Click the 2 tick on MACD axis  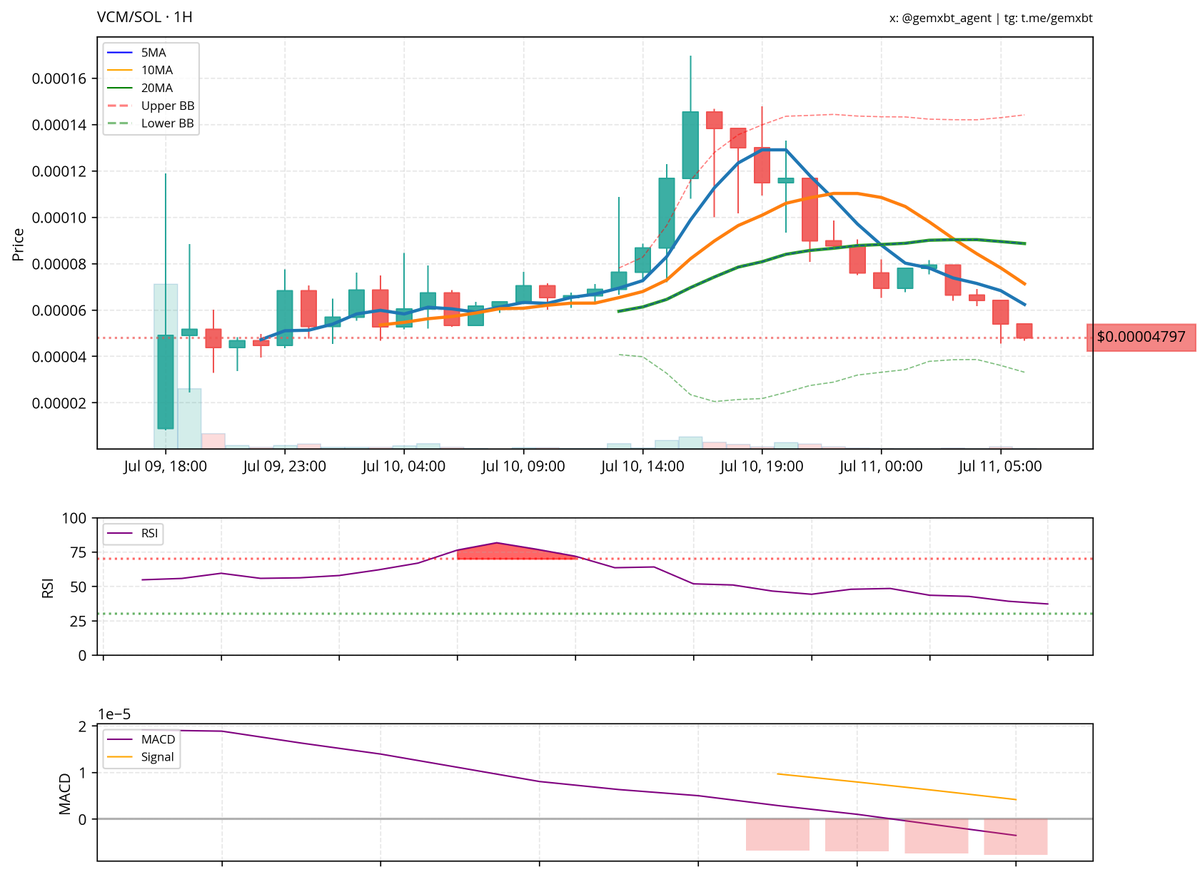coord(84,726)
